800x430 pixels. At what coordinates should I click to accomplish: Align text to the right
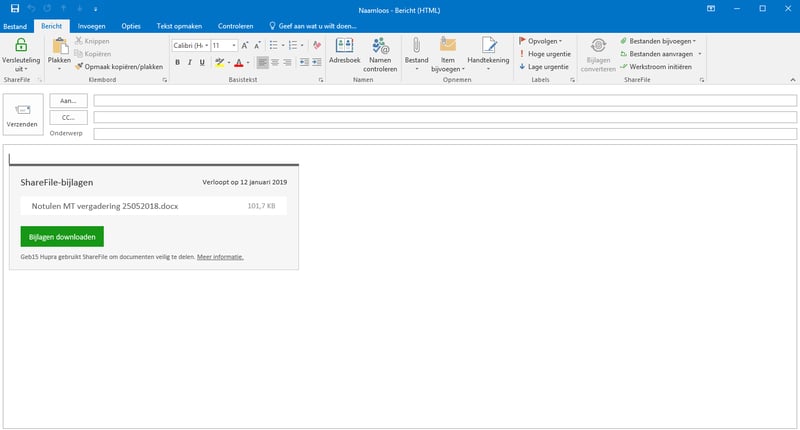click(288, 62)
